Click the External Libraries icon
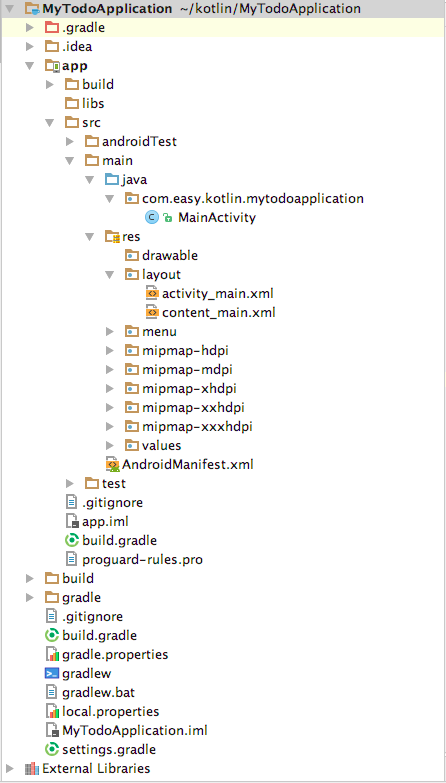 point(32,768)
